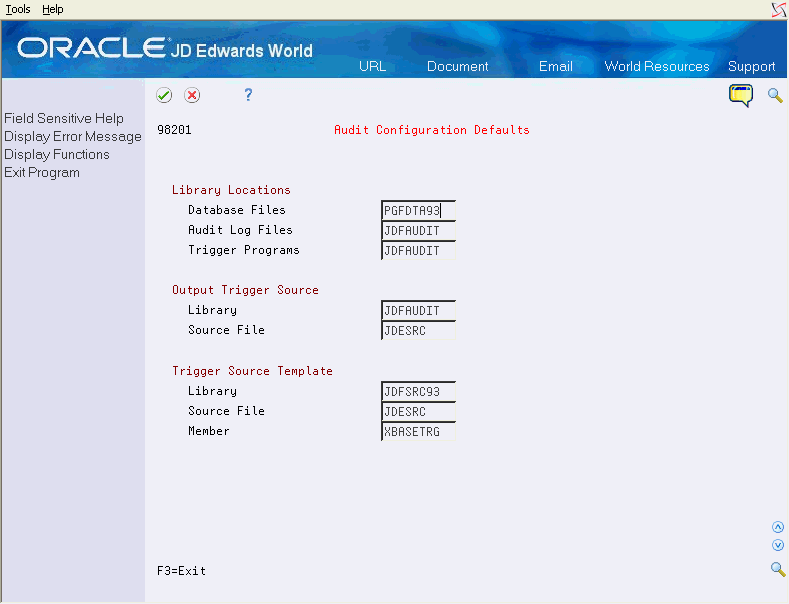Click the Audit Configuration Defaults title

coord(432,130)
